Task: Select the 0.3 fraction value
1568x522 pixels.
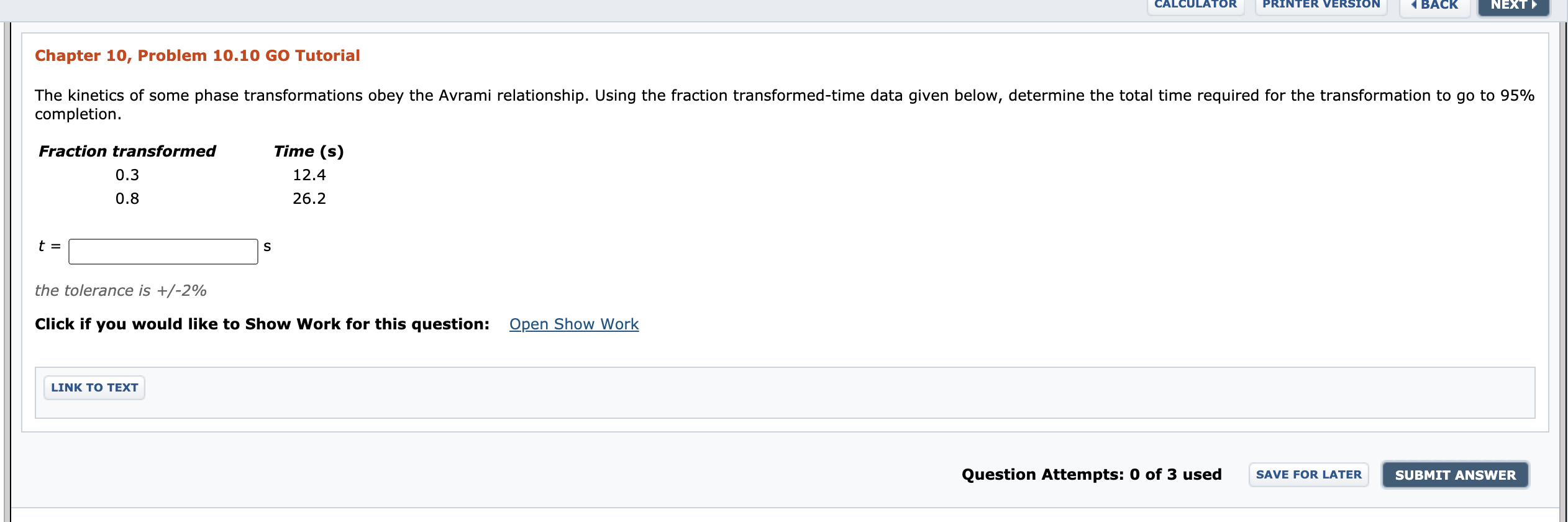Action: tap(127, 175)
